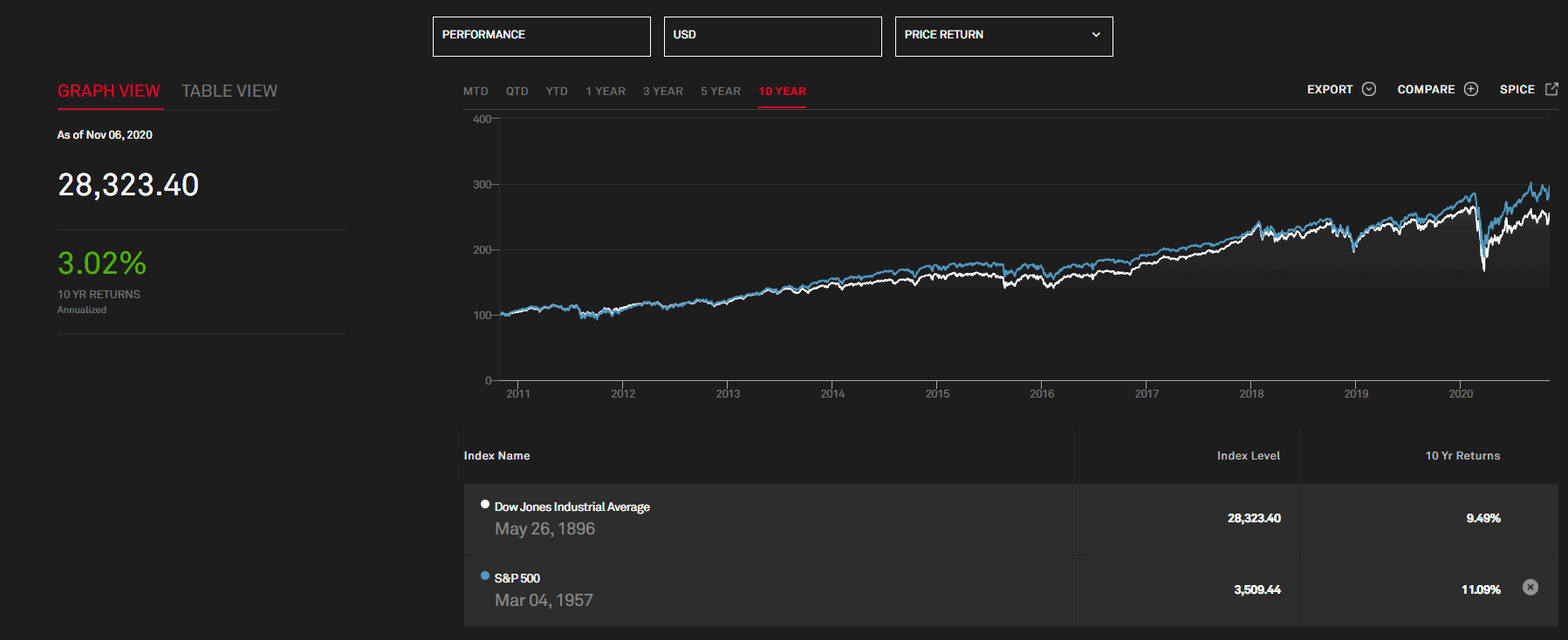This screenshot has width=1568, height=640.
Task: Select the 5 Year time range
Action: click(x=721, y=91)
